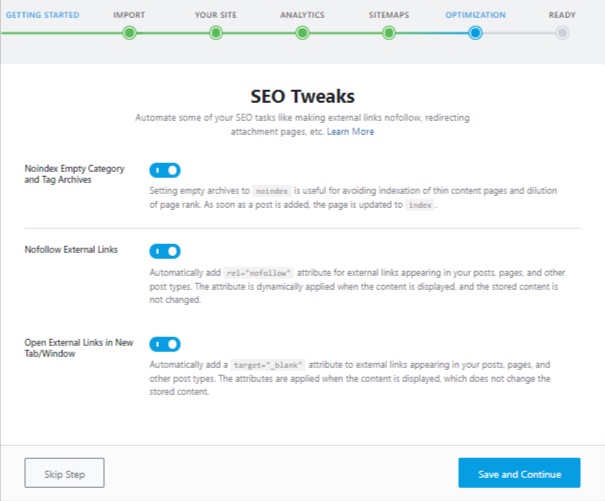Click the Optimization step circle marker

tap(475, 33)
